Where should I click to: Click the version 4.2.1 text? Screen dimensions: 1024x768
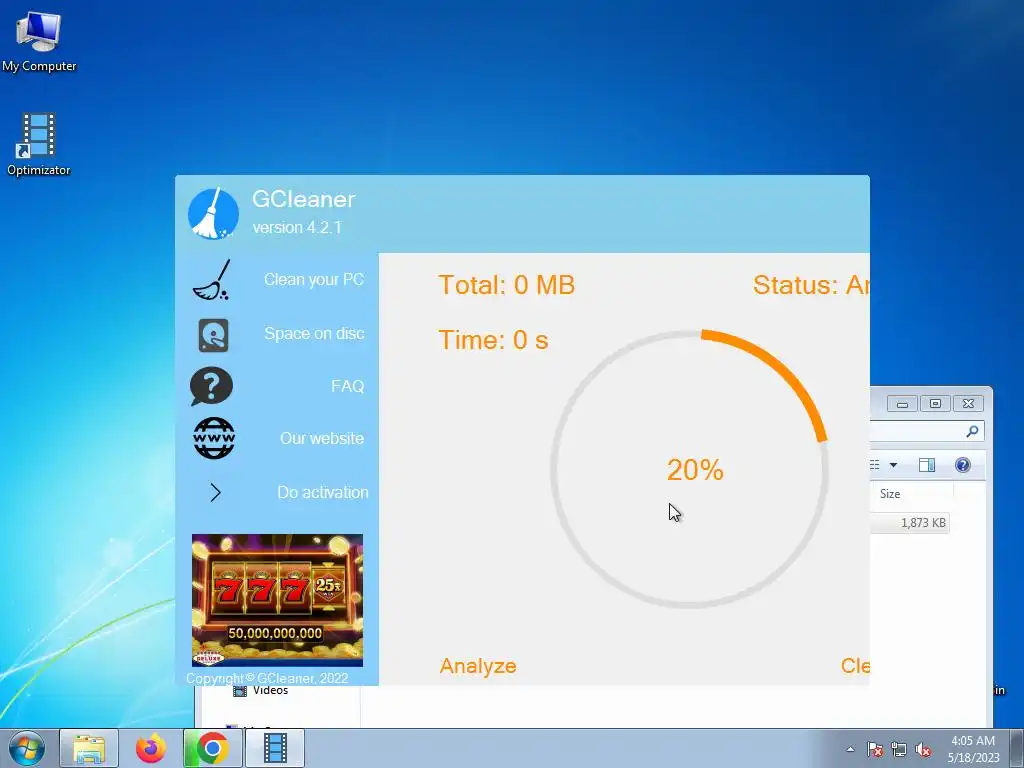(x=297, y=227)
